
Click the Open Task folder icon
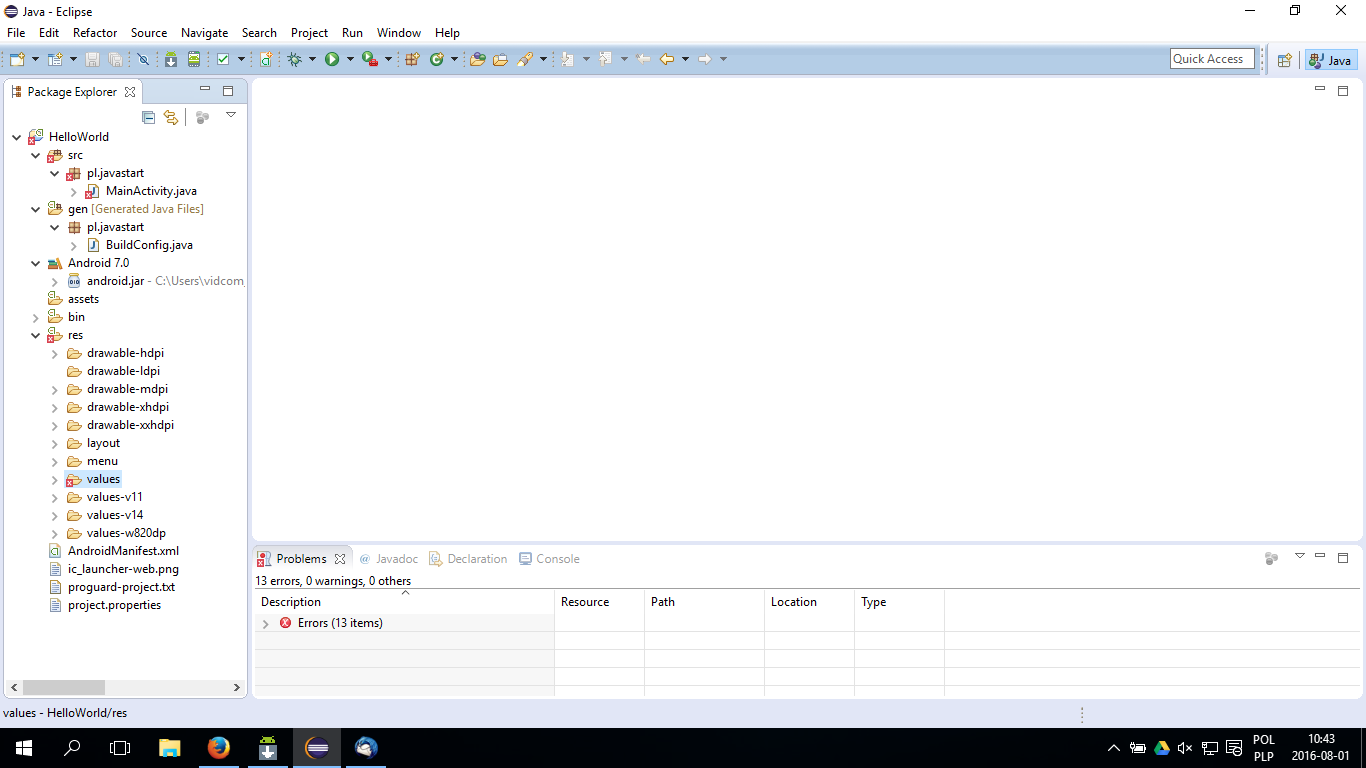click(x=500, y=59)
